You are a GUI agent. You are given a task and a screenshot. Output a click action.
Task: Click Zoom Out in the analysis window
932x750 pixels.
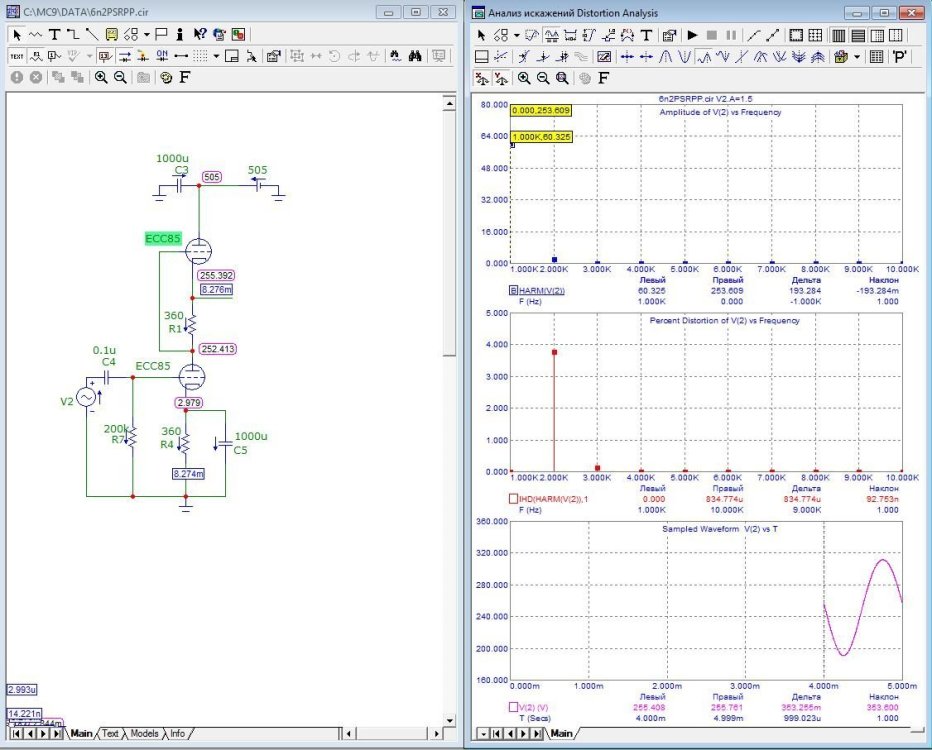click(x=543, y=77)
